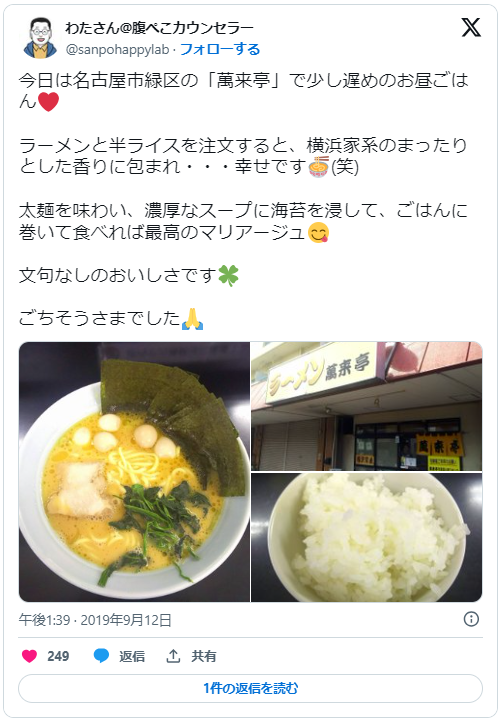Read the reply via 1件の返信を読む
The height and width of the screenshot is (724, 501).
(x=251, y=688)
